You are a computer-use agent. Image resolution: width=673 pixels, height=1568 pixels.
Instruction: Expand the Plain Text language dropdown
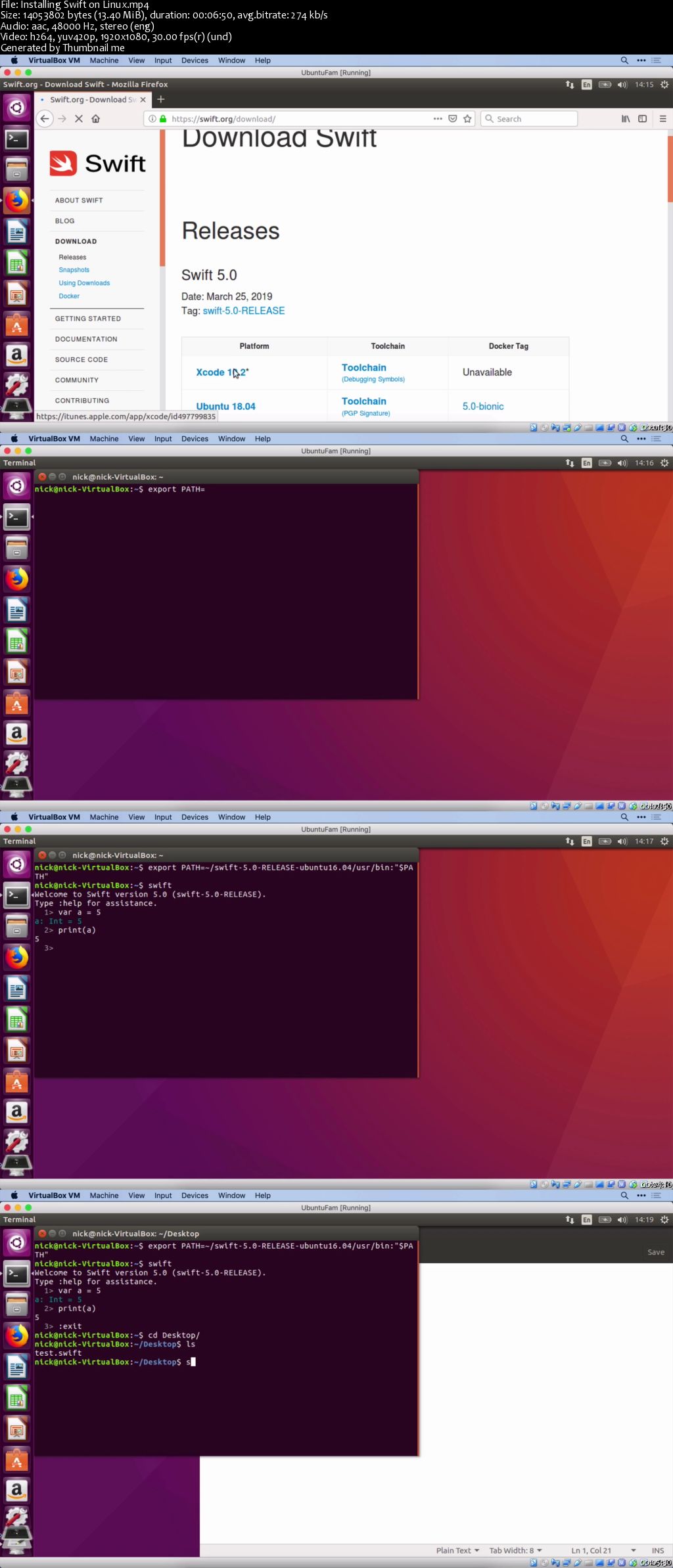coord(457,1550)
